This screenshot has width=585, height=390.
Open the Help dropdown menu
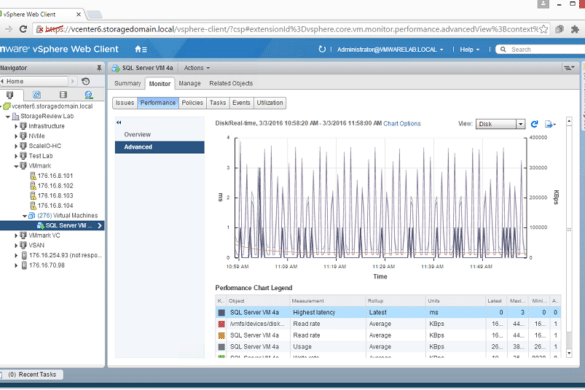coord(469,49)
